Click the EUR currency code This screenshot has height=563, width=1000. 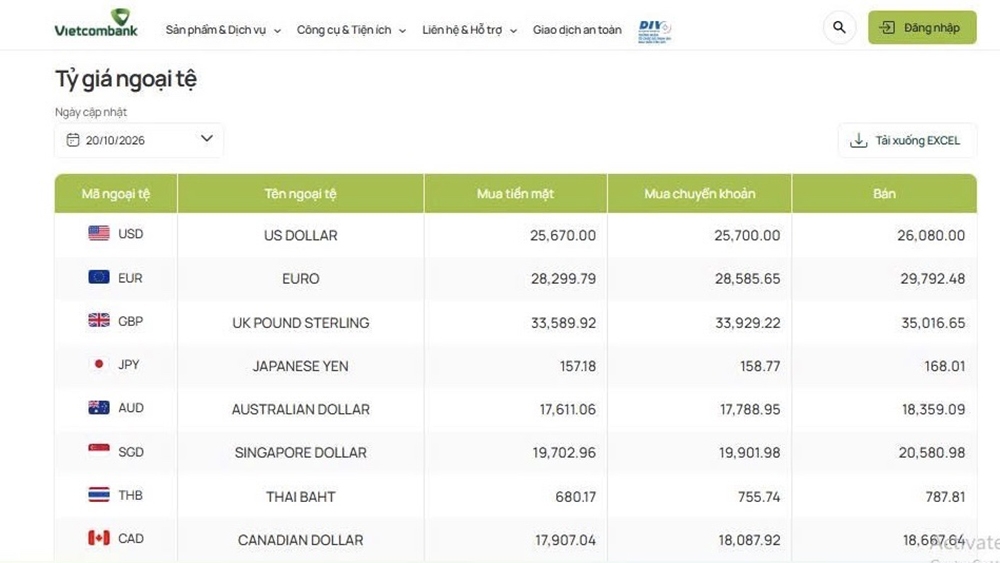click(x=130, y=278)
